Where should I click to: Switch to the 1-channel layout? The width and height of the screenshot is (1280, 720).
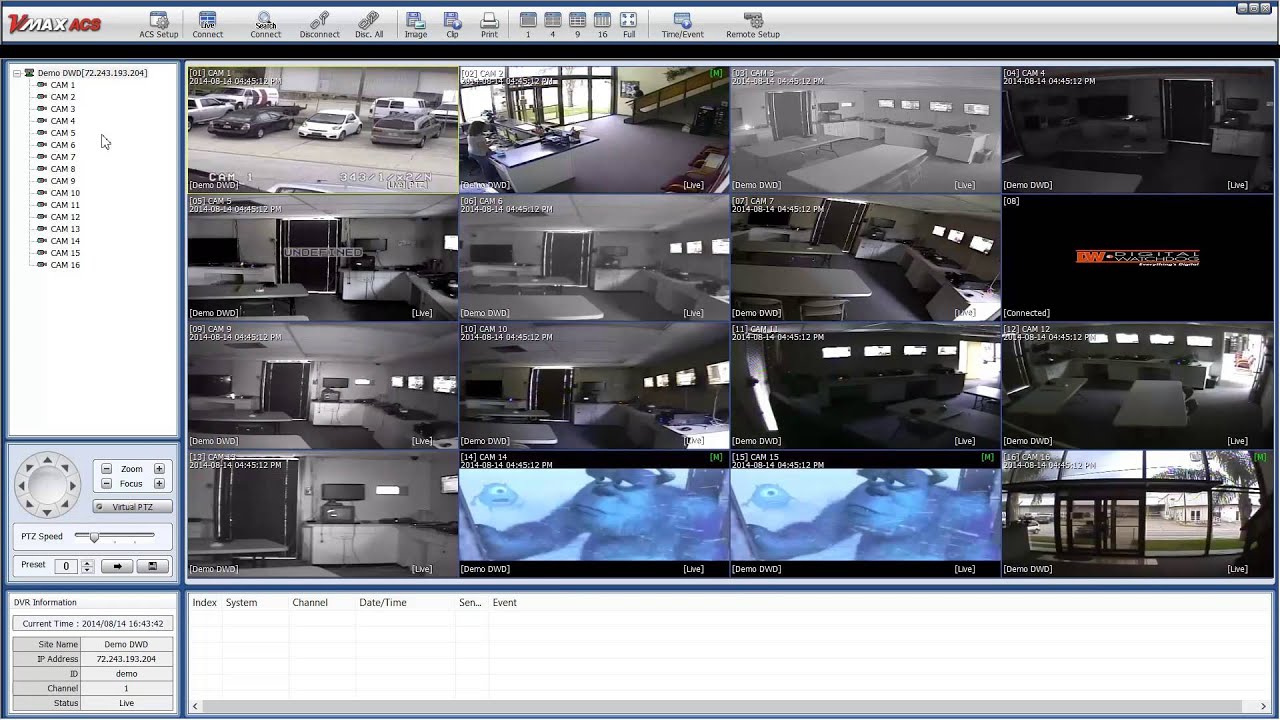click(528, 25)
